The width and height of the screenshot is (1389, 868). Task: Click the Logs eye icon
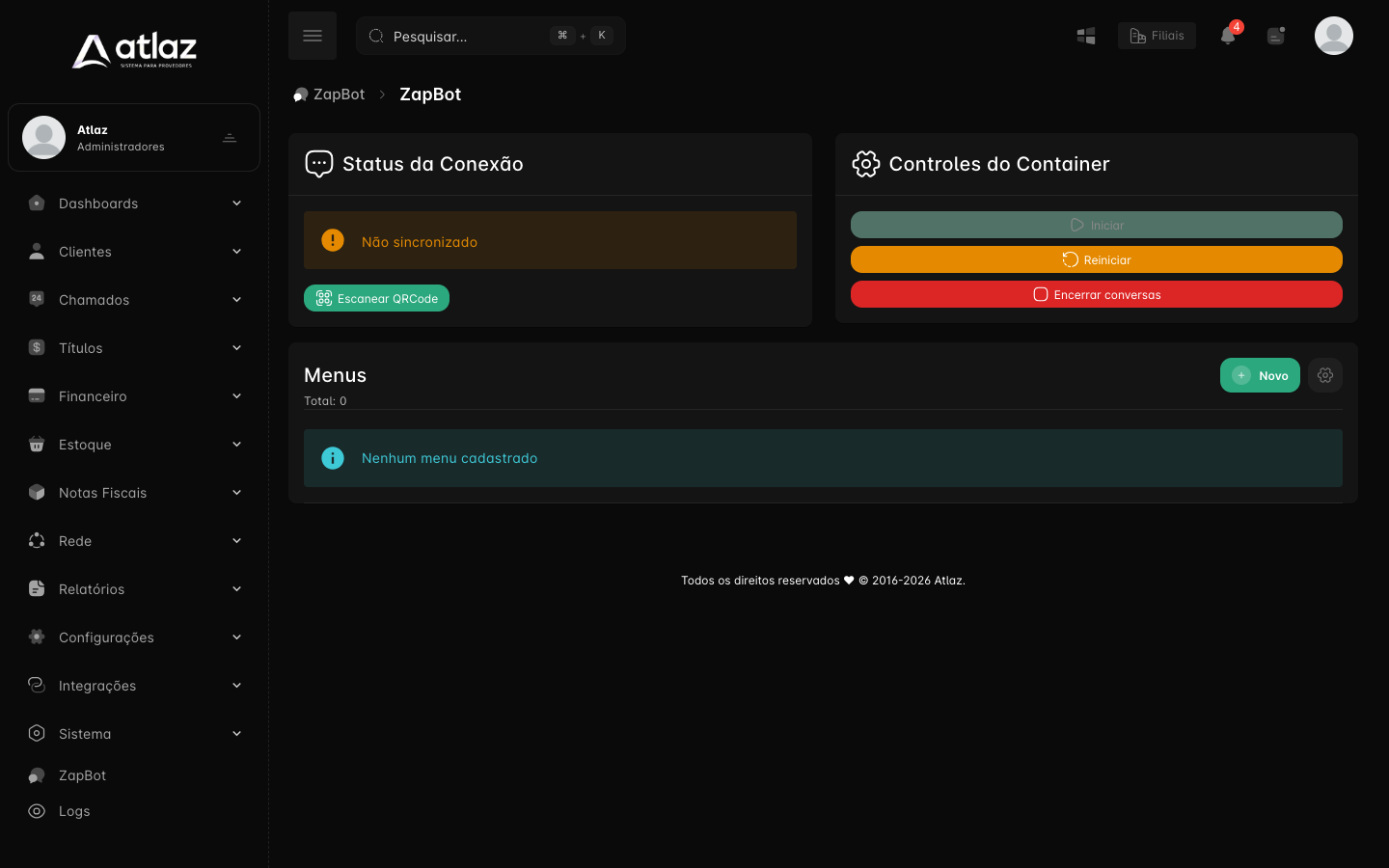(x=37, y=811)
